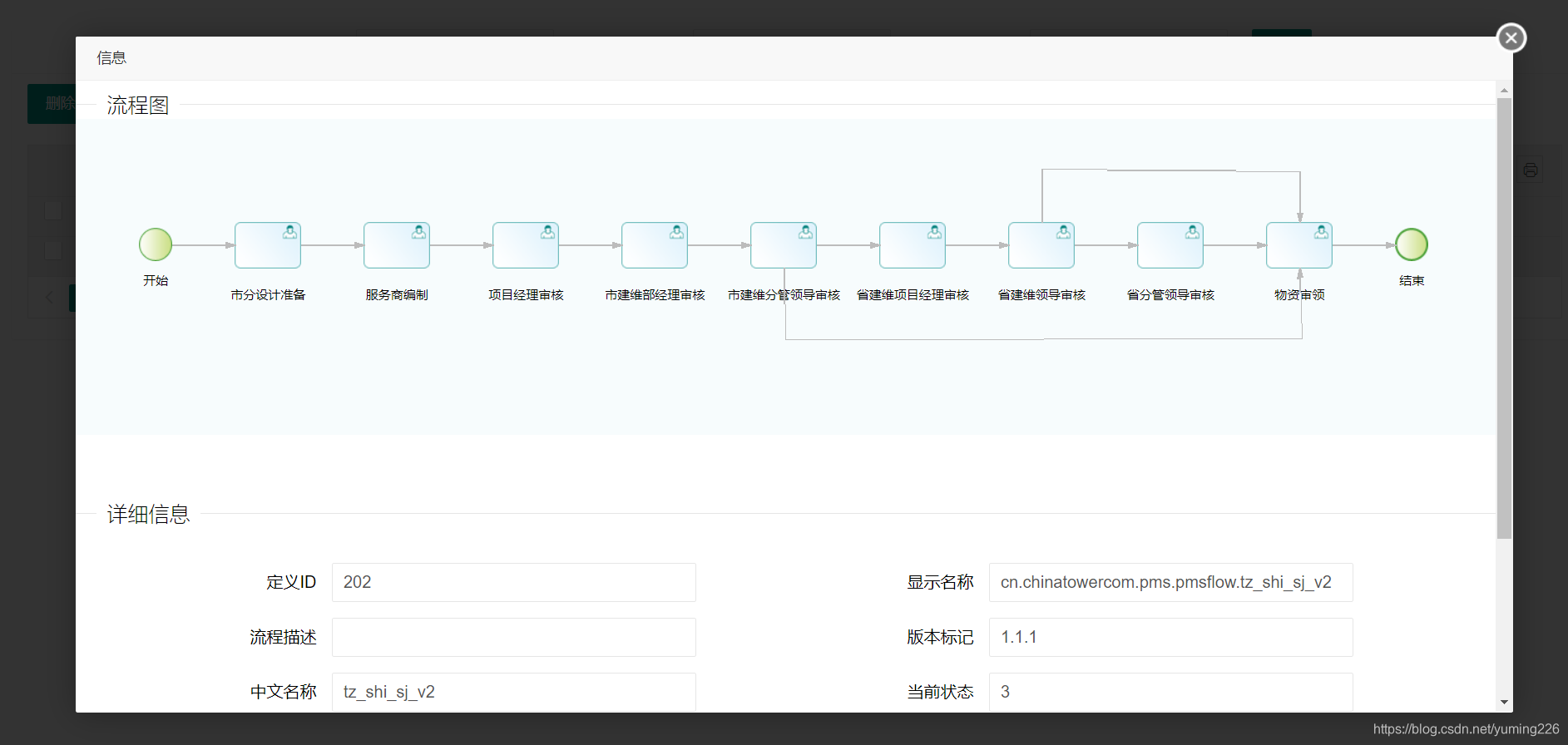Click the 版本标记 field showing 1.1.1
1568x745 pixels.
1171,637
